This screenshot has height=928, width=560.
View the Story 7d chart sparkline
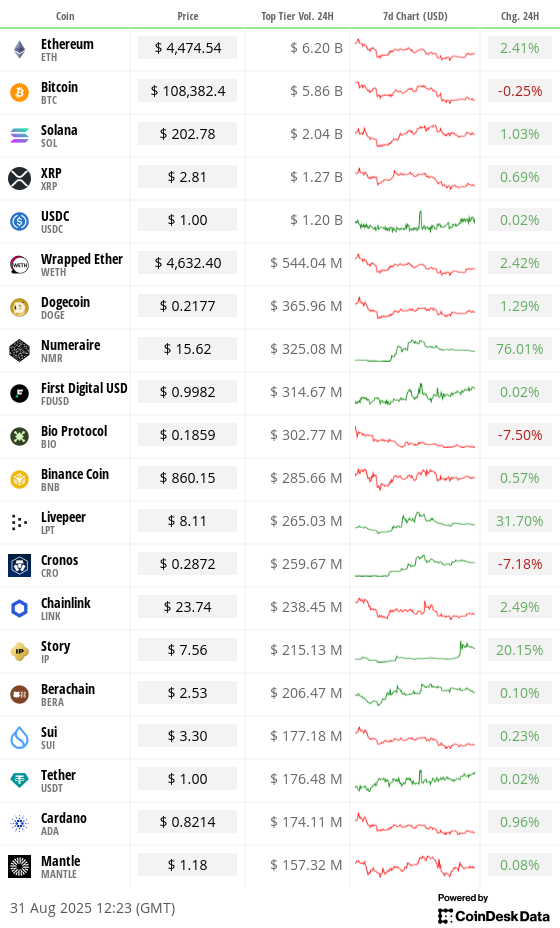415,651
